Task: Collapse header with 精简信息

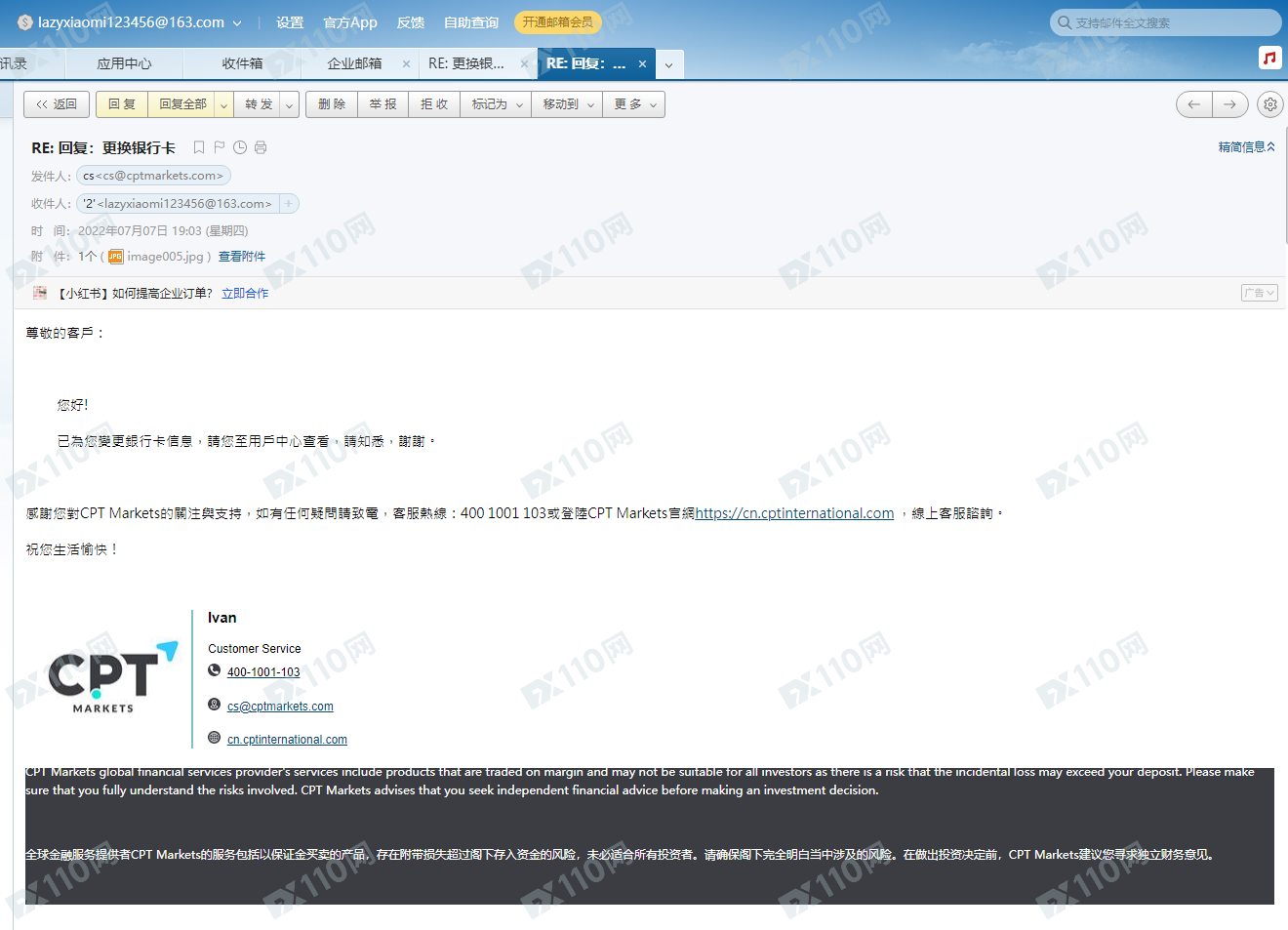Action: coord(1246,147)
